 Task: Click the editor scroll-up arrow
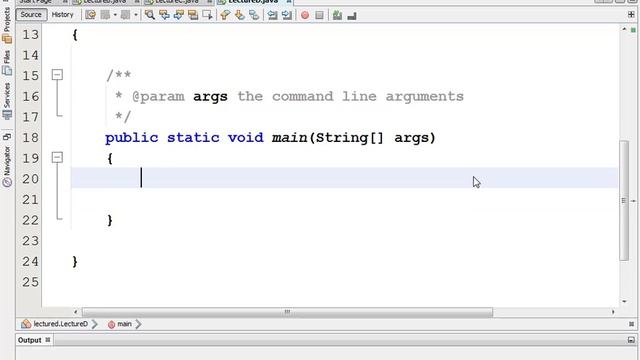click(x=624, y=29)
